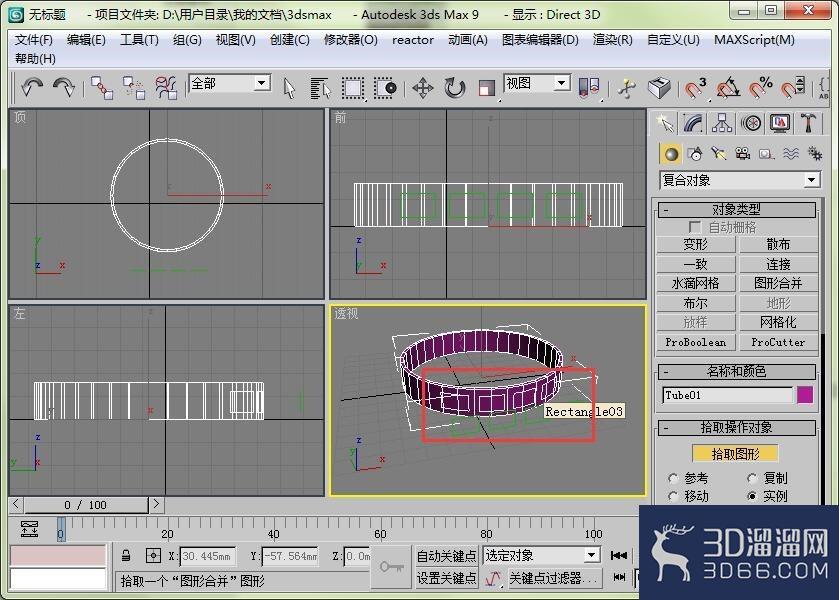
Task: Toggle Window/Crossing selection icon
Action: (x=385, y=88)
